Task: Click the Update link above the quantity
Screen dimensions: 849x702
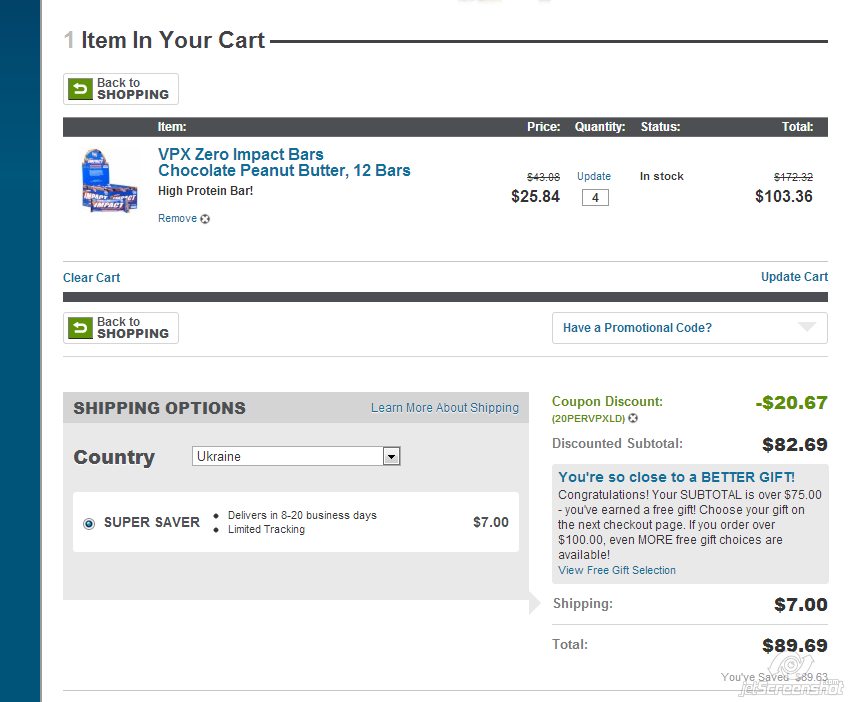Action: click(594, 176)
